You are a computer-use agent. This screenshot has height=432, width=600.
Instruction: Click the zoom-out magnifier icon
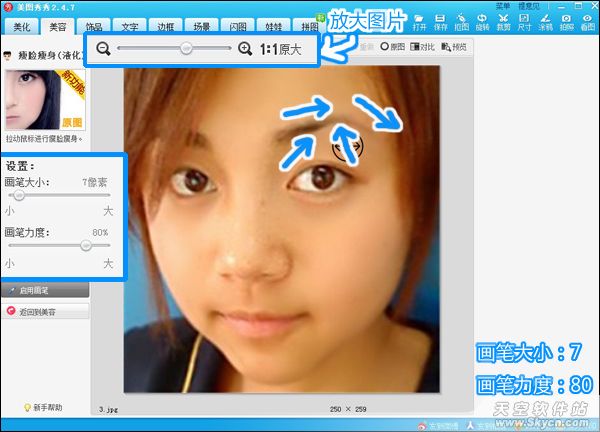click(x=103, y=49)
